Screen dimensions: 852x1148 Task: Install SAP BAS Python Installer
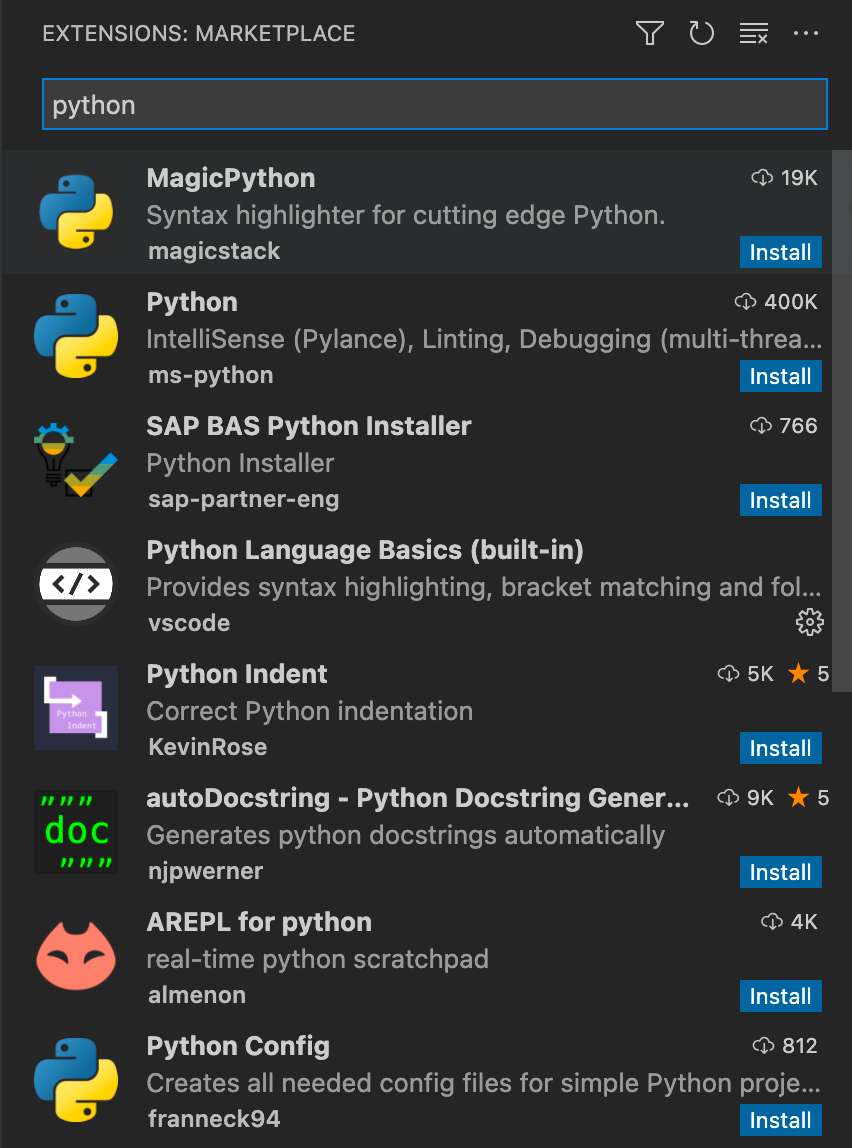(780, 500)
